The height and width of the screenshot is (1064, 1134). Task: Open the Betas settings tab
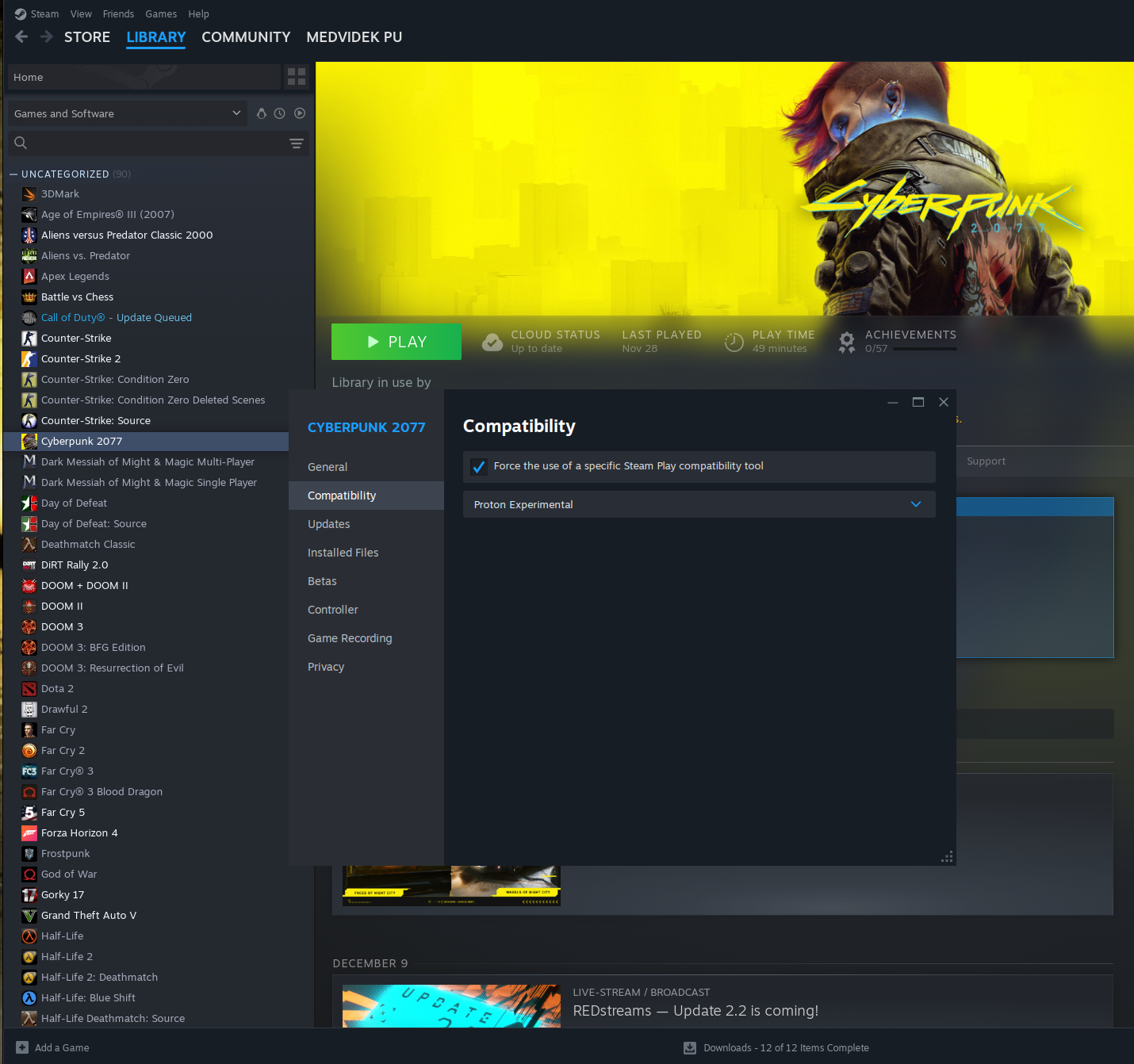click(322, 581)
